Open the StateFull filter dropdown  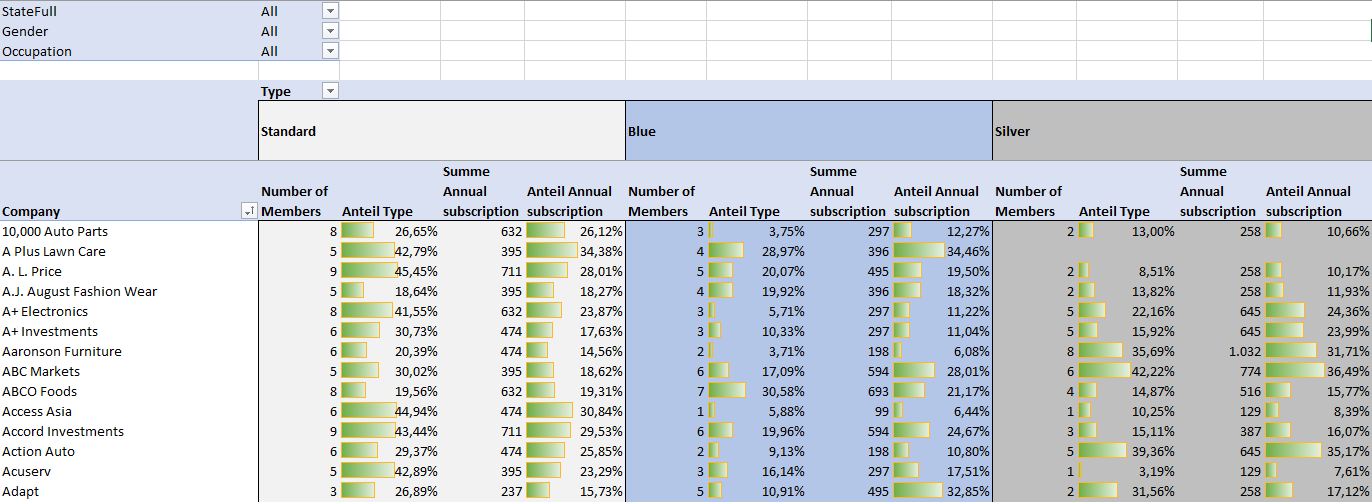click(x=331, y=11)
